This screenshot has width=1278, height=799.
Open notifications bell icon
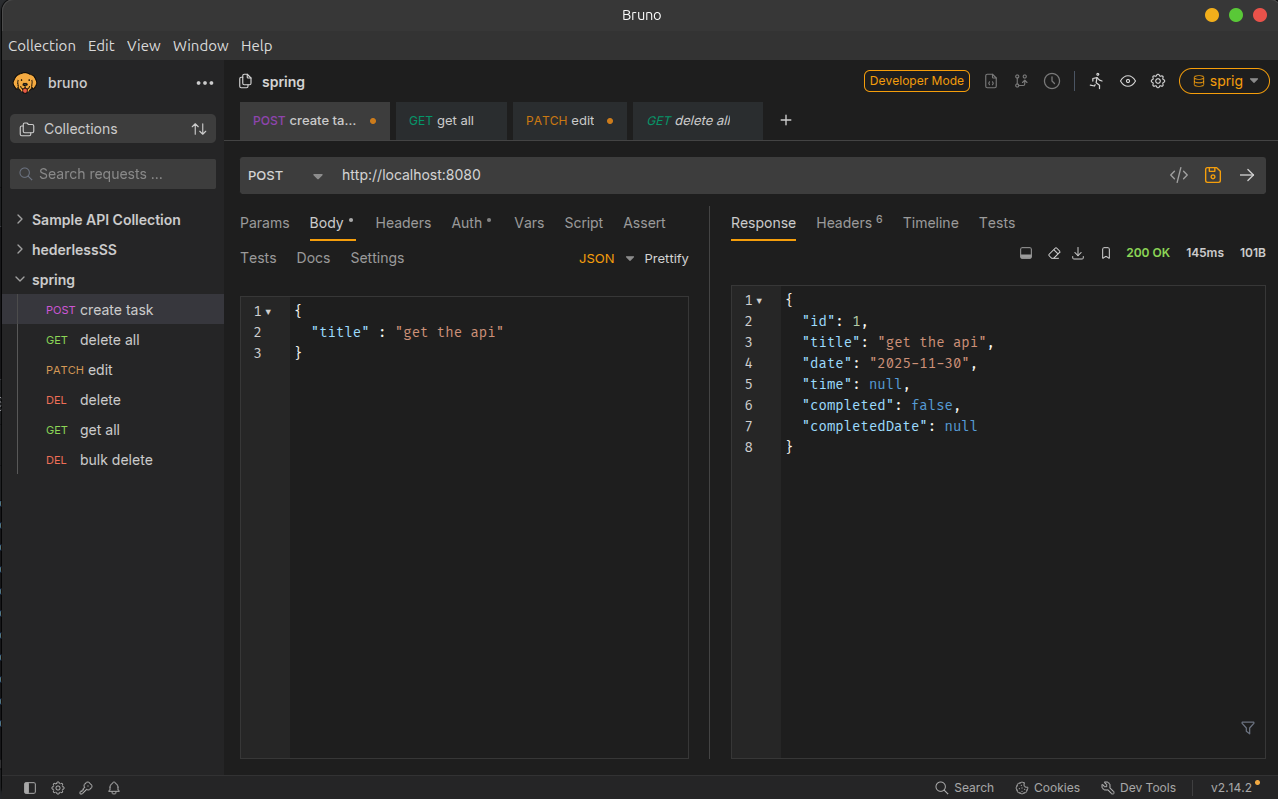(114, 788)
